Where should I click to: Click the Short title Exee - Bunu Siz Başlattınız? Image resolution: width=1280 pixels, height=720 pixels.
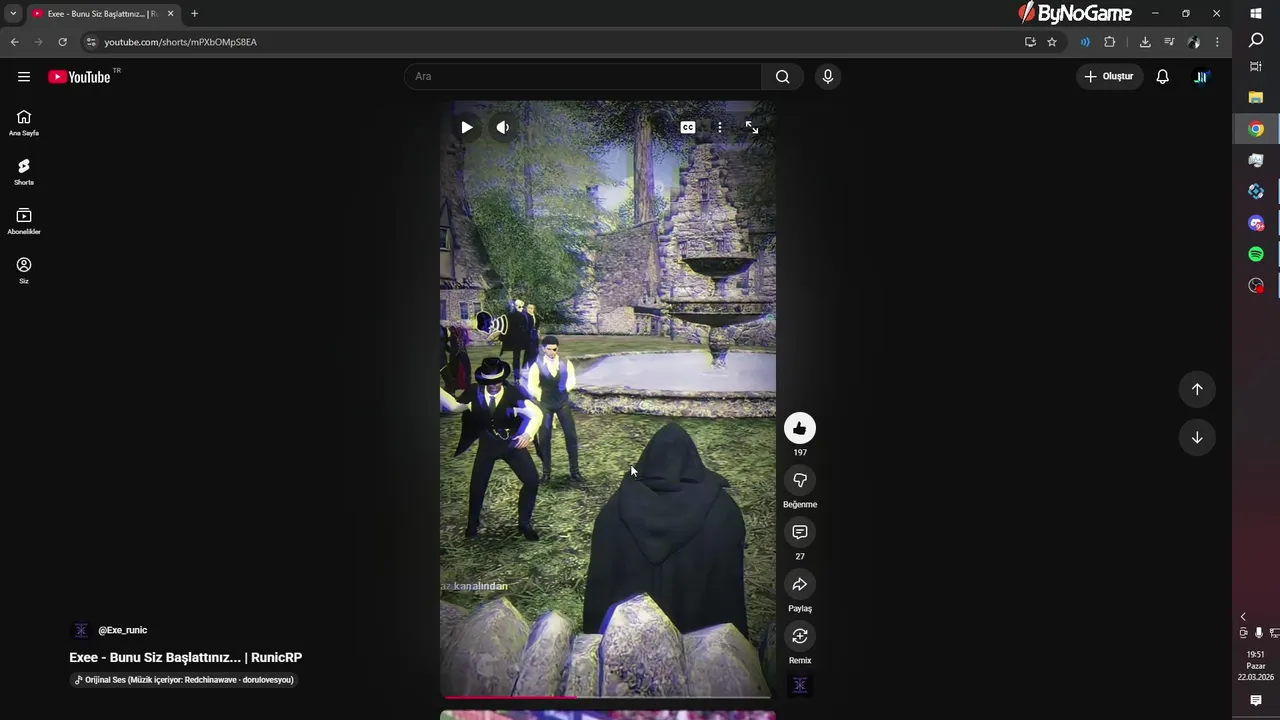[x=185, y=657]
